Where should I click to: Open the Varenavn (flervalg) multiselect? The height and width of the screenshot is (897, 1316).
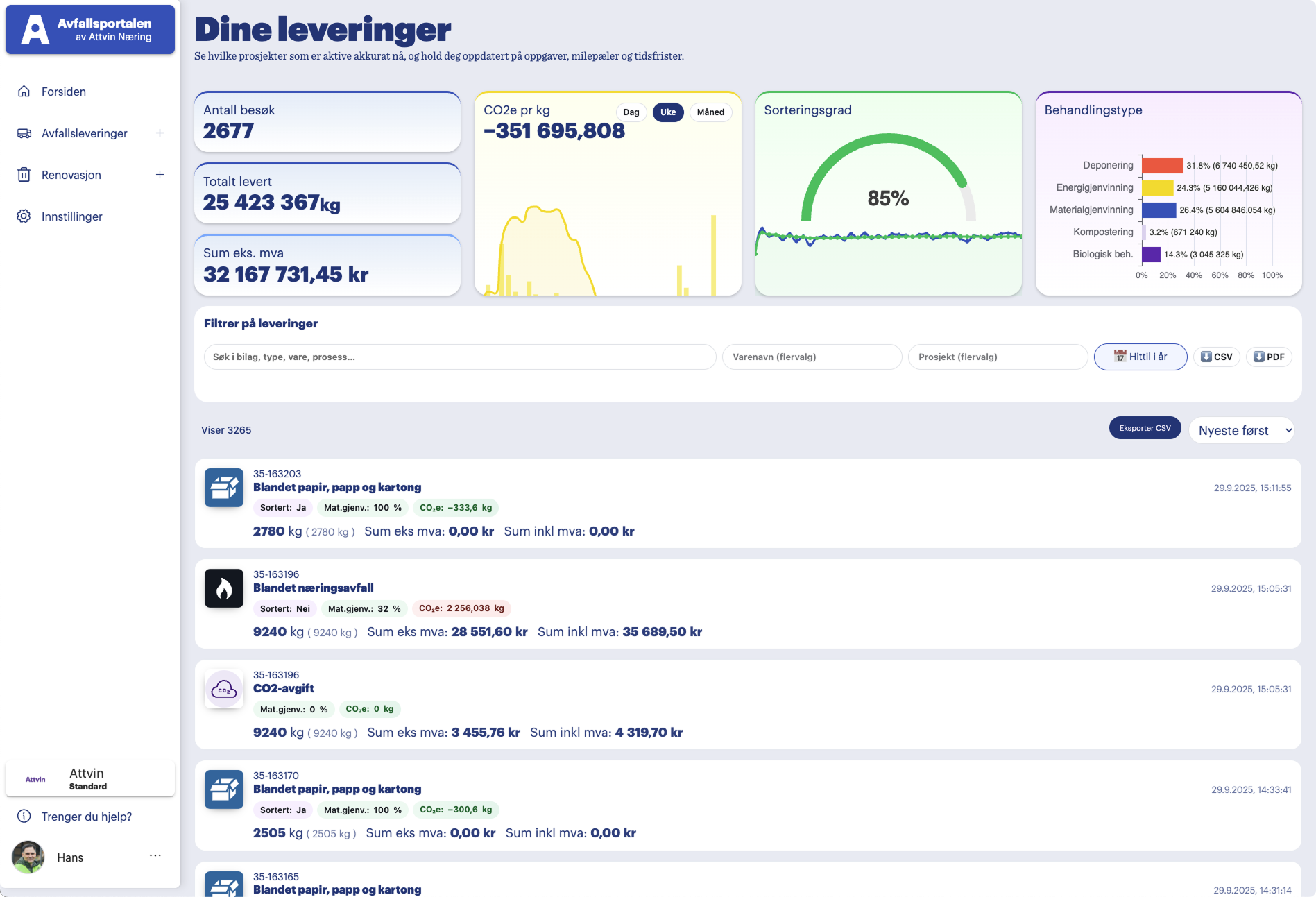tap(812, 357)
